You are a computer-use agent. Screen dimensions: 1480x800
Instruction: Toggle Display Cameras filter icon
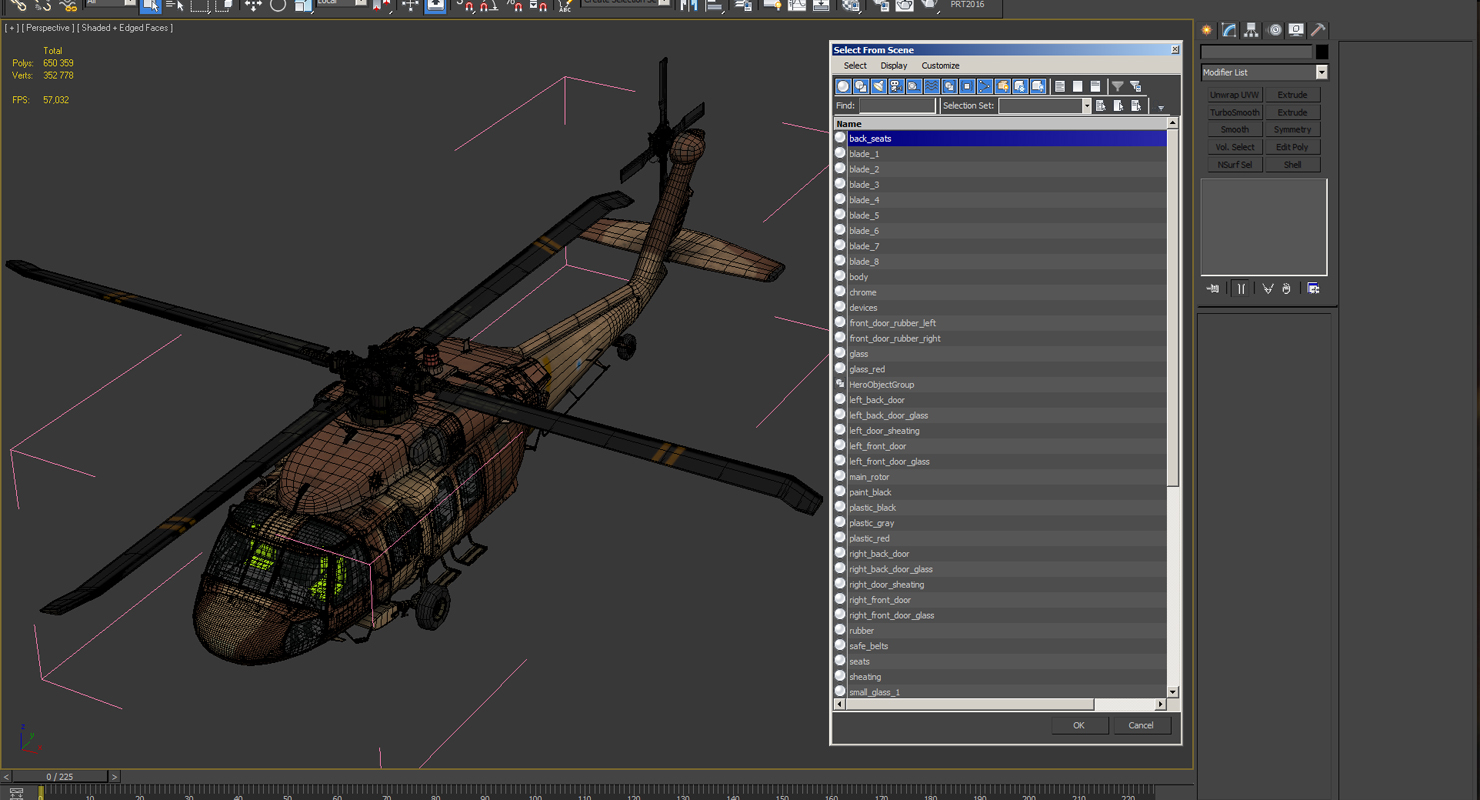[896, 87]
